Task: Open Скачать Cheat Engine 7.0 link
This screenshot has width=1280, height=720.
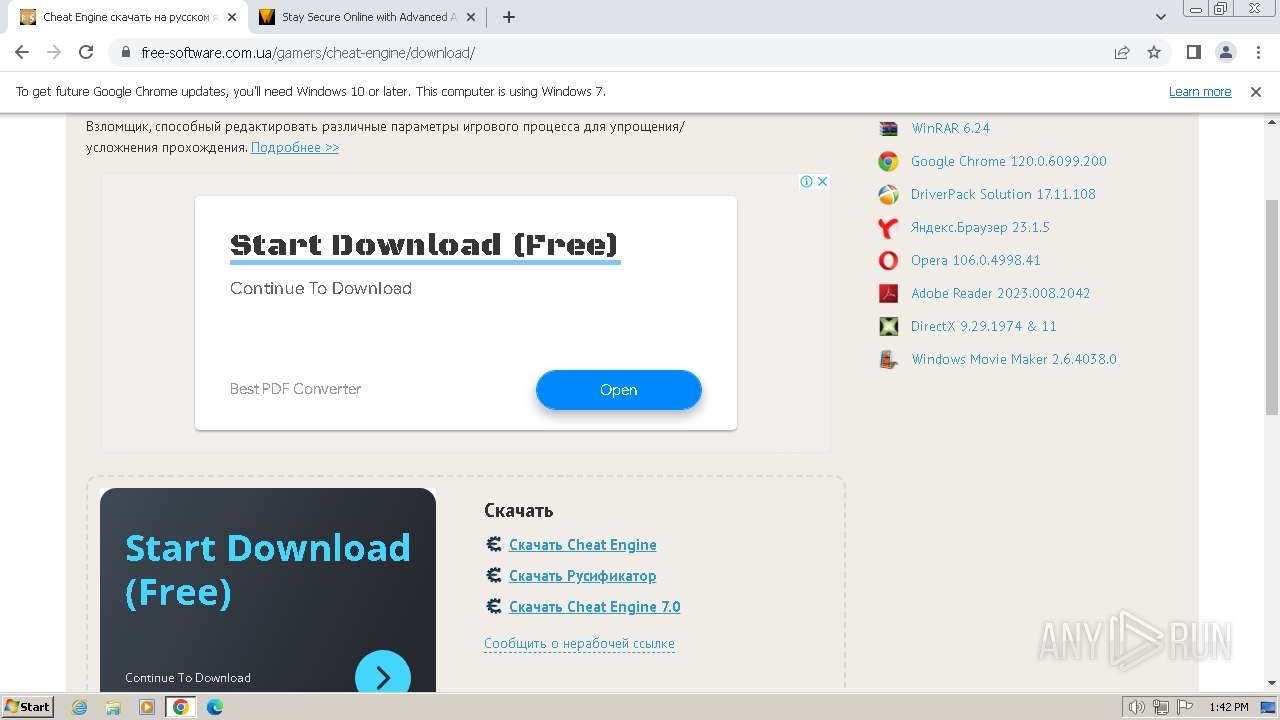Action: (594, 607)
